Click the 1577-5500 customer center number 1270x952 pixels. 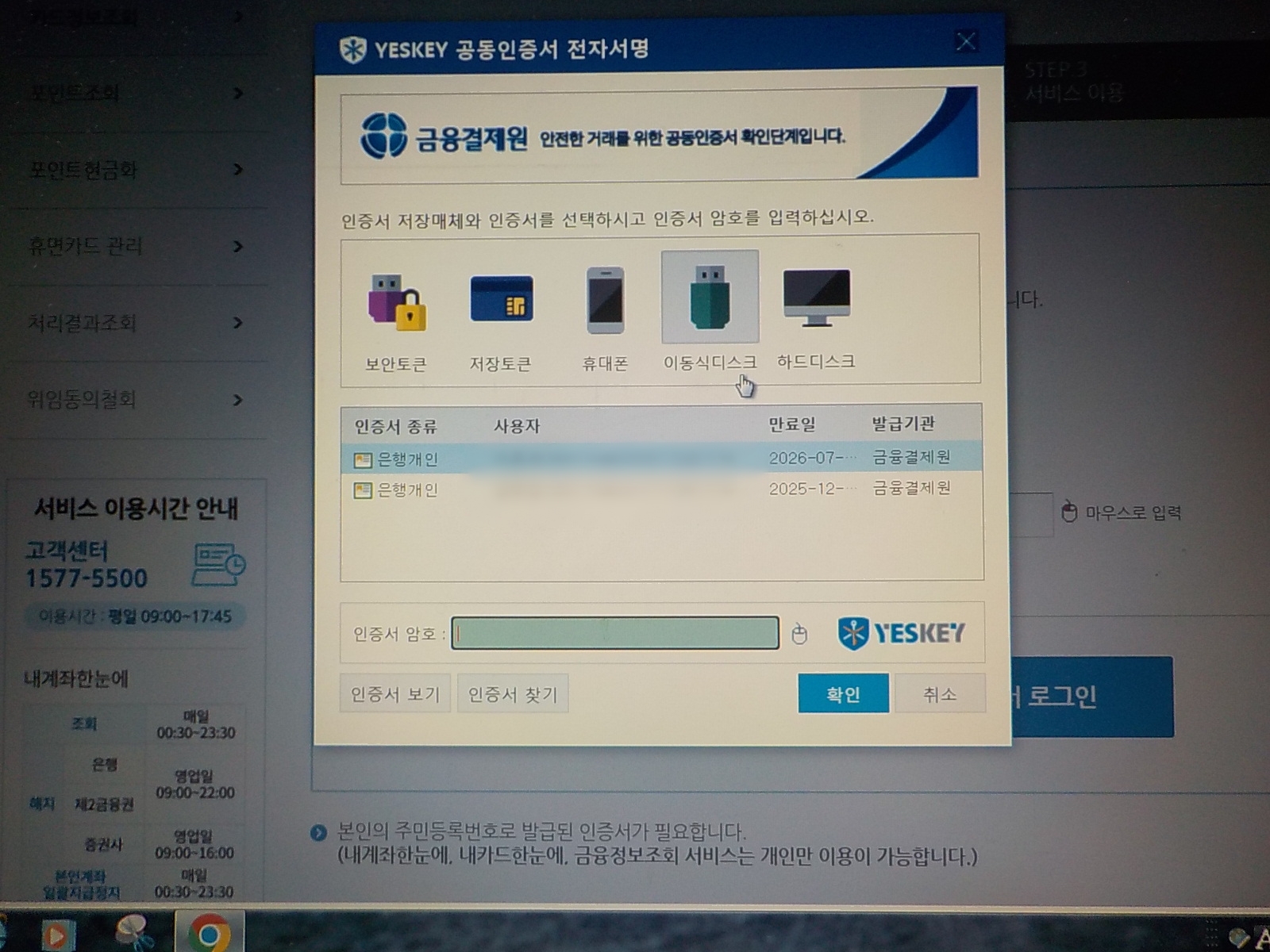click(x=87, y=578)
